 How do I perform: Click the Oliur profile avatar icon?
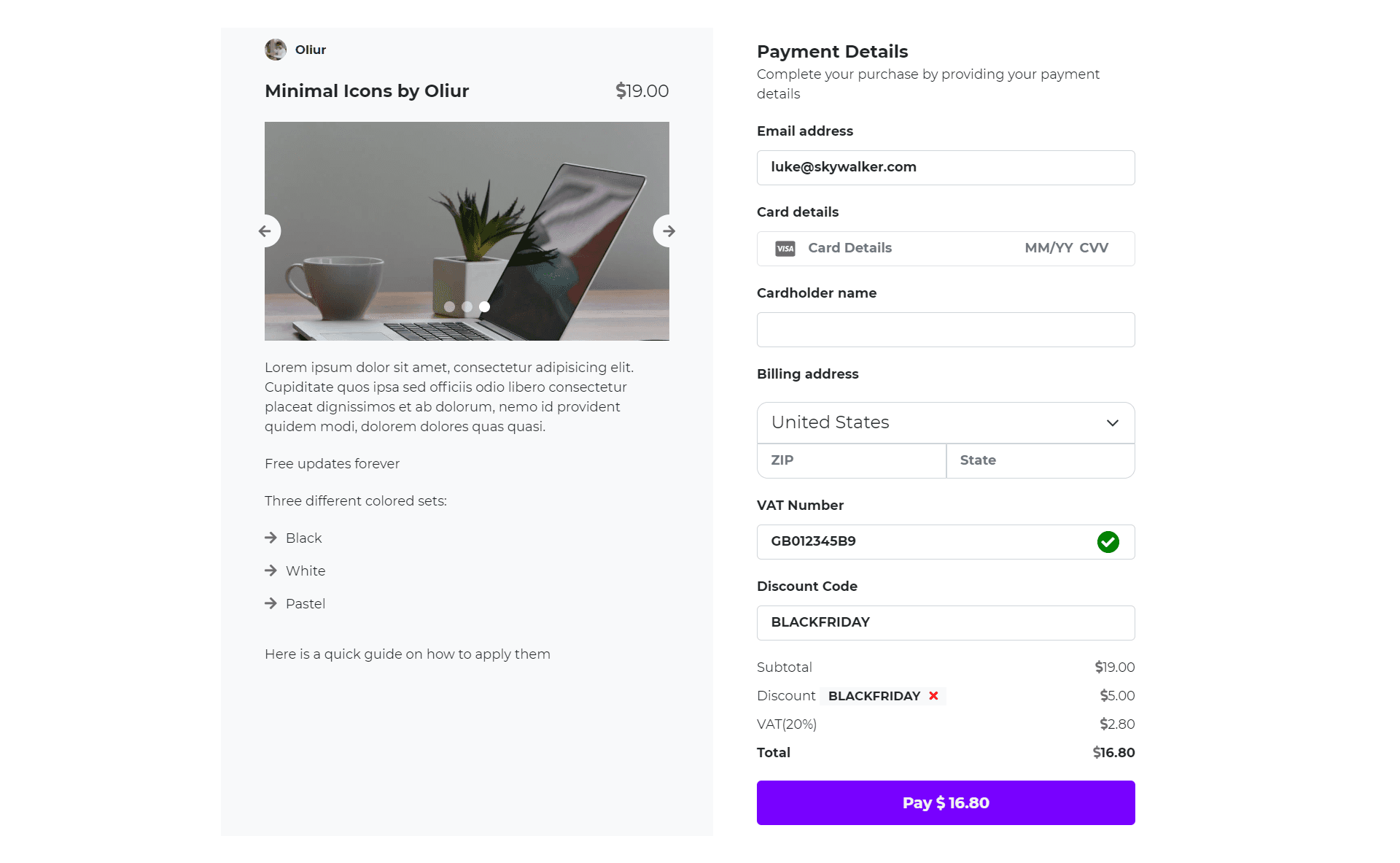[276, 49]
